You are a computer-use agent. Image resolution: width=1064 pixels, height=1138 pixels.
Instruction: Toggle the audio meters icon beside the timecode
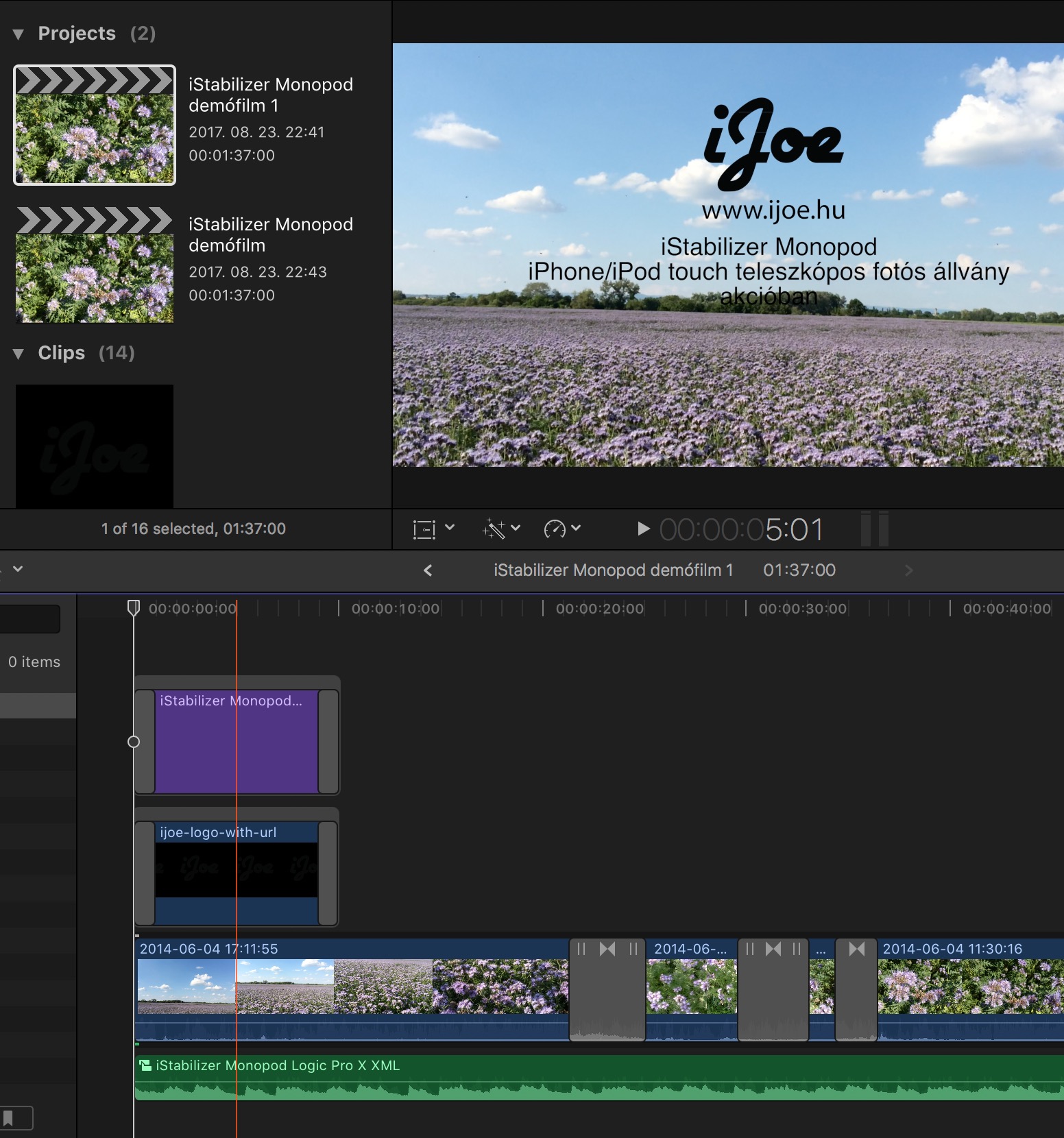pyautogui.click(x=875, y=529)
